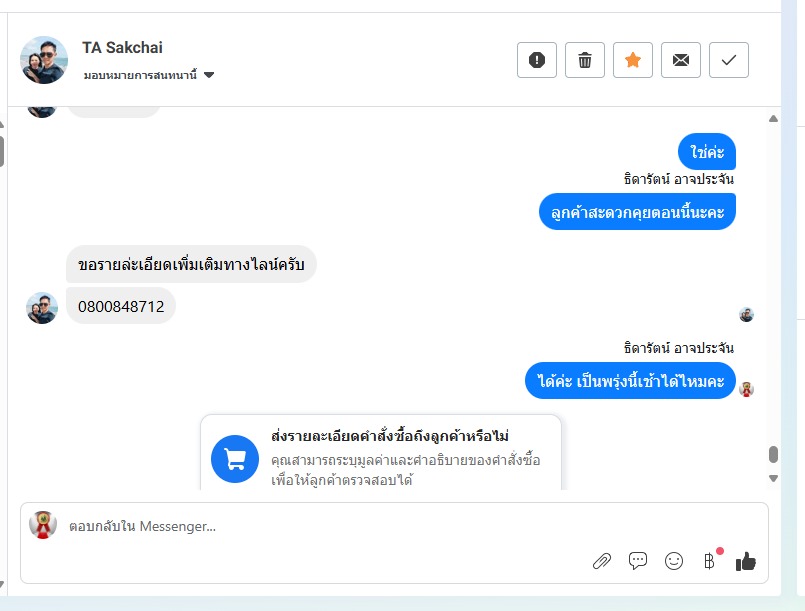The image size is (805, 611).
Task: Open the assign conversation dropdown arrow
Action: [209, 76]
